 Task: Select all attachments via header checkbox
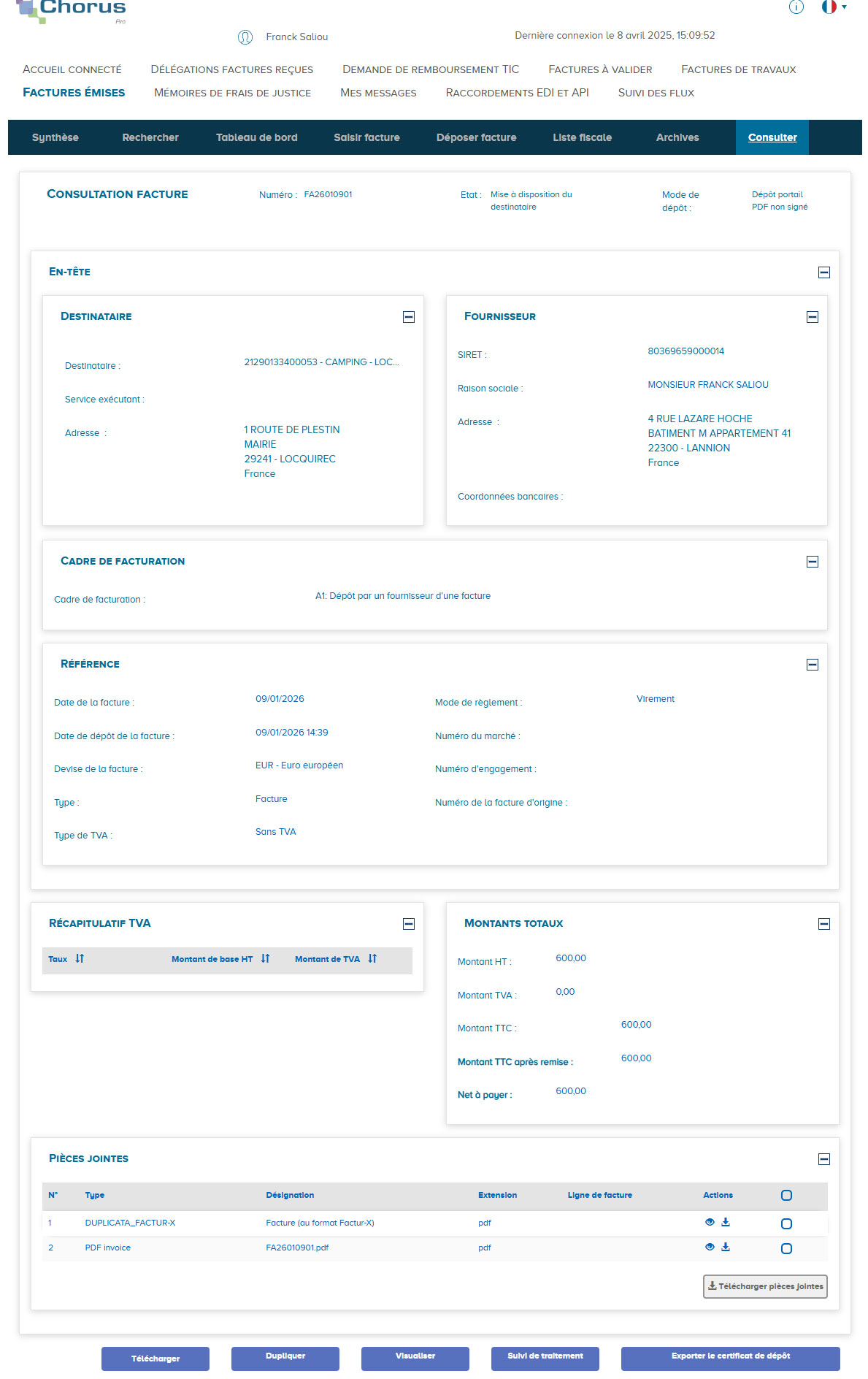click(x=786, y=1196)
